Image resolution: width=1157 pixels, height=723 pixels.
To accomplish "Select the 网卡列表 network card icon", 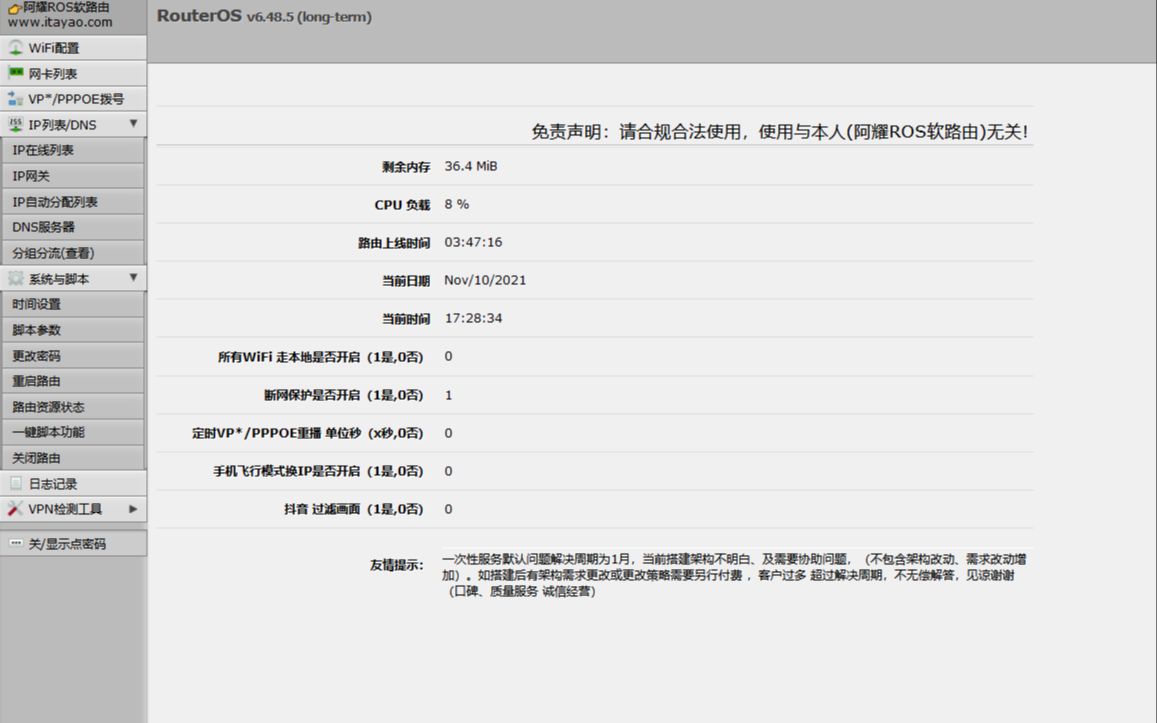I will point(14,72).
